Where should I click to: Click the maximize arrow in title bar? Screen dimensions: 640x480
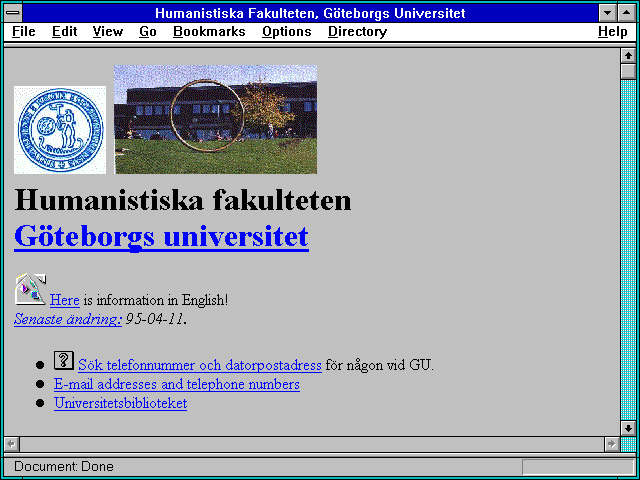(x=627, y=13)
